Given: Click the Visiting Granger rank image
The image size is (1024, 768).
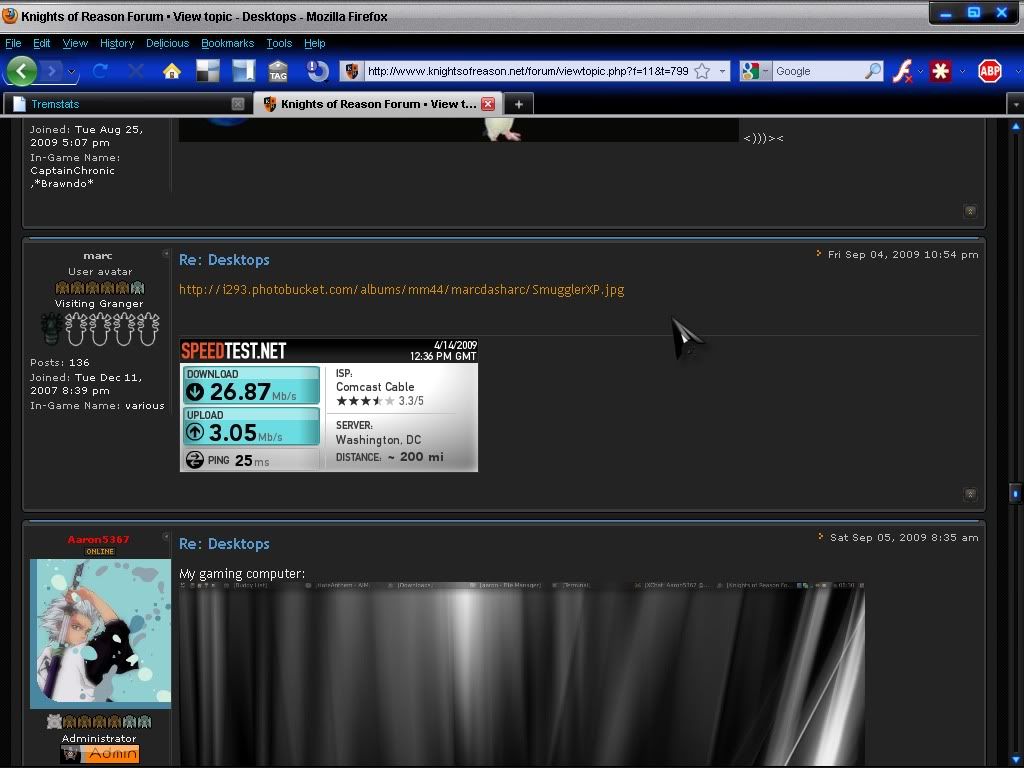Looking at the screenshot, I should [99, 328].
